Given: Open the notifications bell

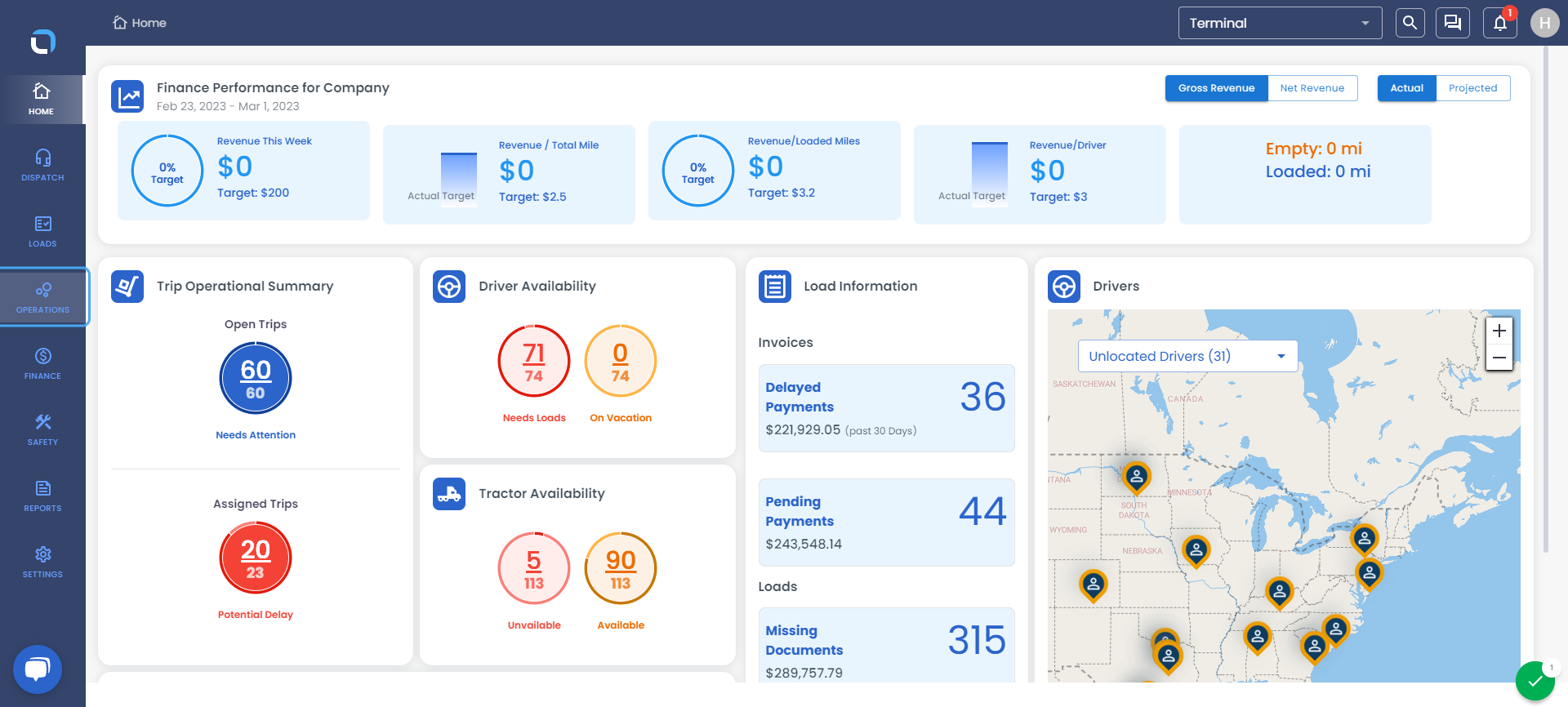Looking at the screenshot, I should (1500, 23).
